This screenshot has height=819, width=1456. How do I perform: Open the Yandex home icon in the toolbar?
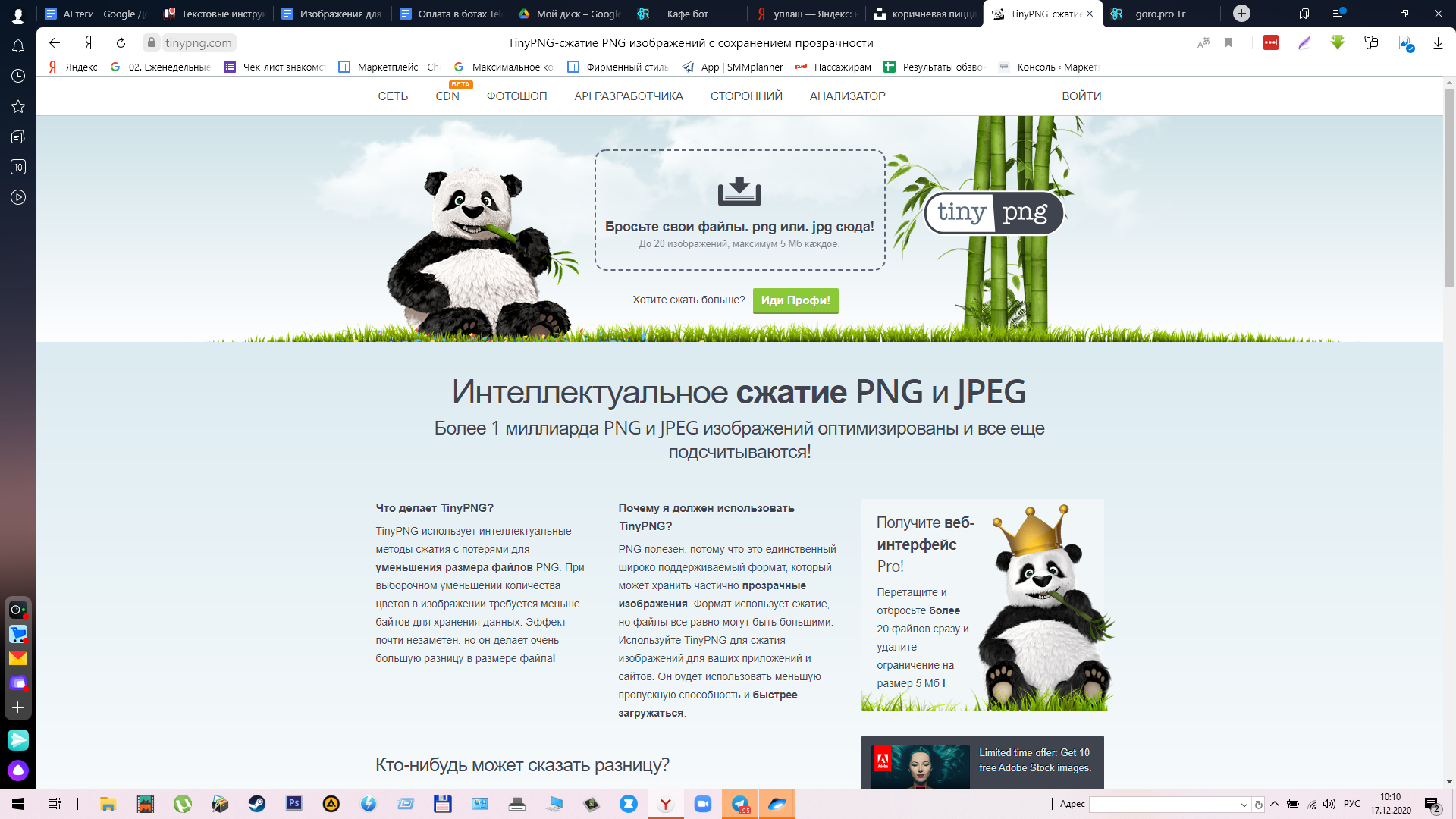(x=89, y=43)
